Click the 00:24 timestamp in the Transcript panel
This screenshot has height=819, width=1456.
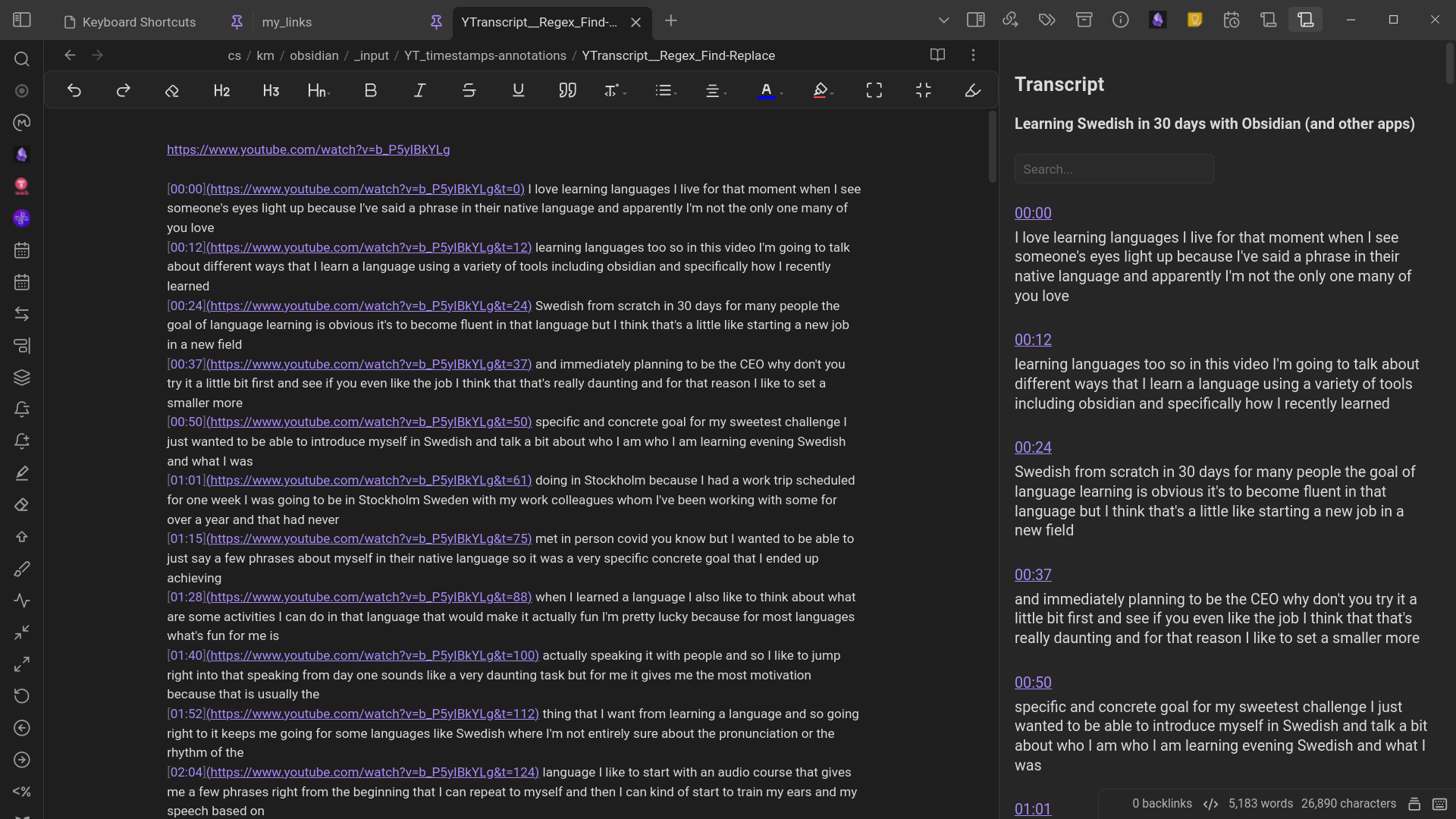[x=1032, y=447]
